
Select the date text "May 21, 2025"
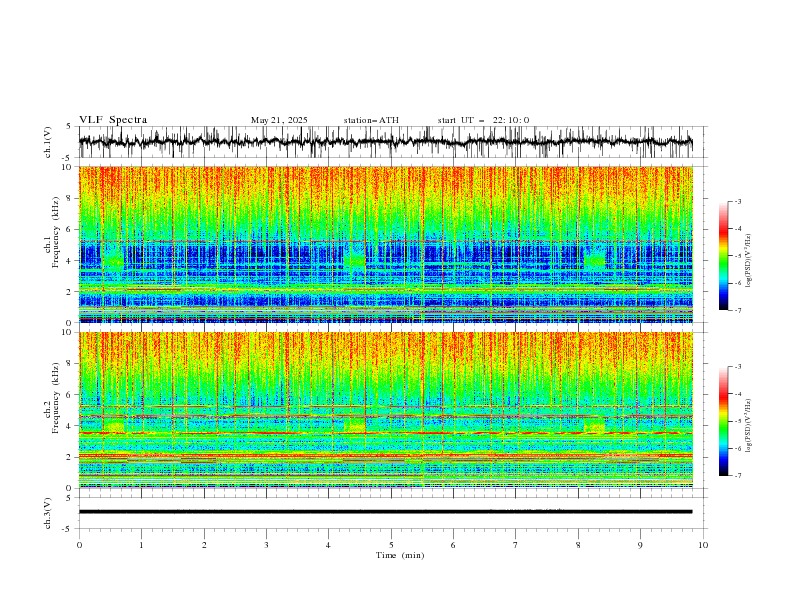point(279,120)
